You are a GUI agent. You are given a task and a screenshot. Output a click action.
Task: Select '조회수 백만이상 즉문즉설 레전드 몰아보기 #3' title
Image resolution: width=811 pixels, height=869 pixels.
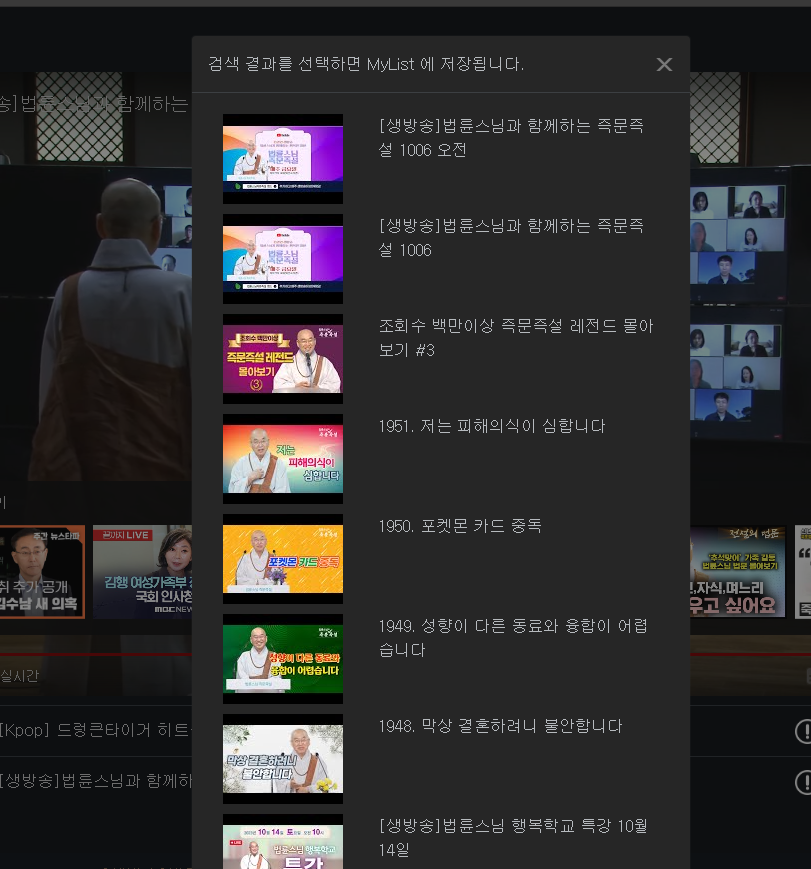click(516, 338)
